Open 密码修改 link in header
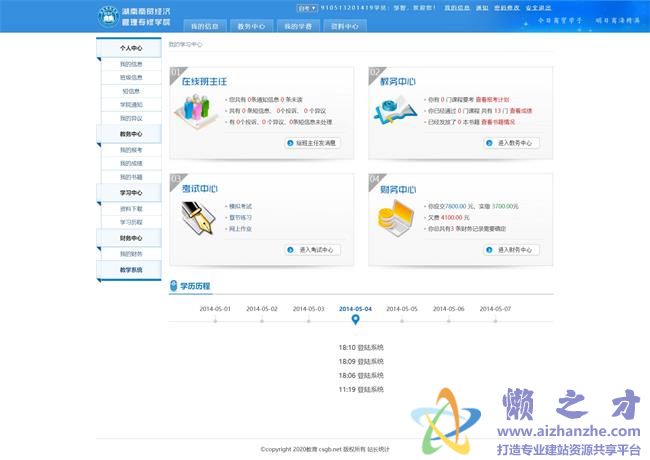650x460 pixels. click(x=507, y=8)
